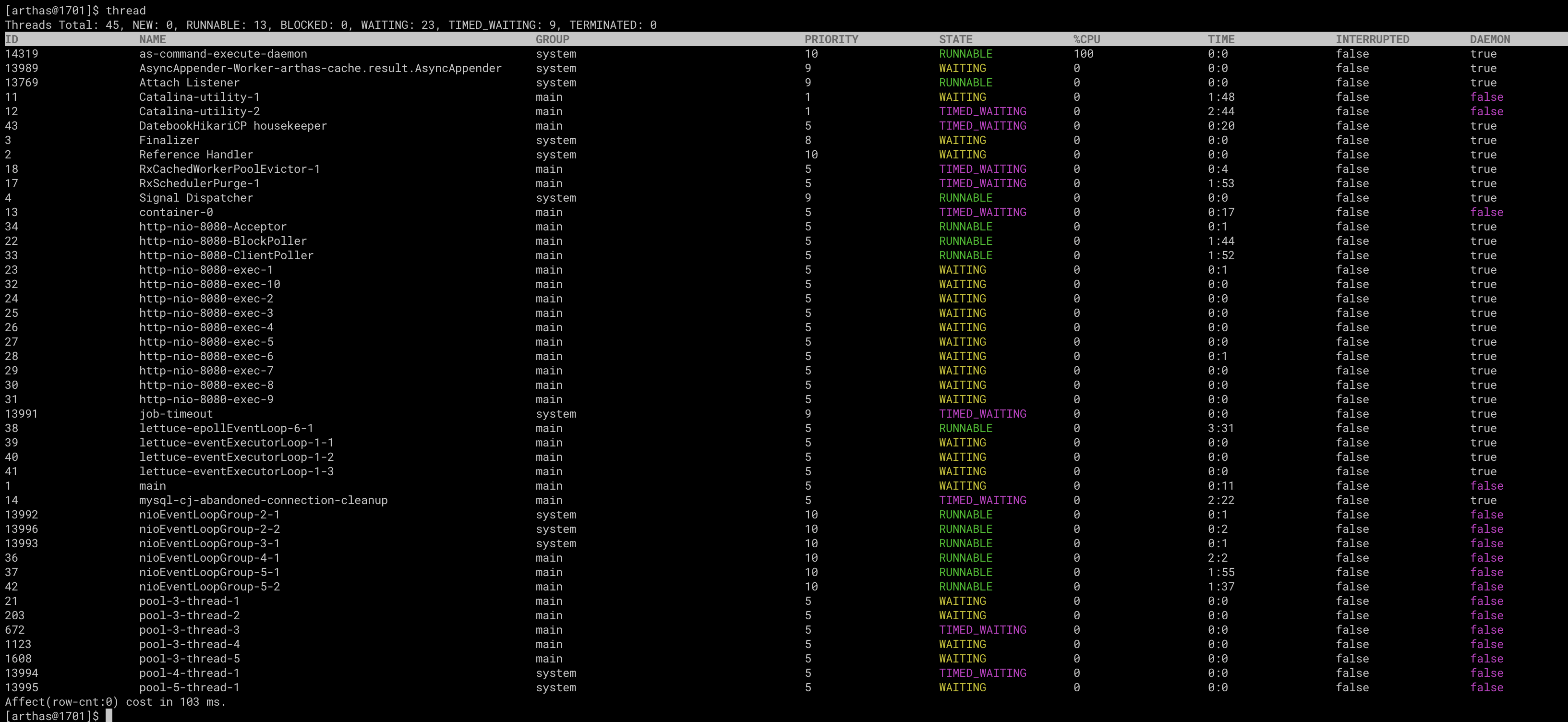Click the ID column header
Image resolution: width=1568 pixels, height=722 pixels.
click(12, 39)
